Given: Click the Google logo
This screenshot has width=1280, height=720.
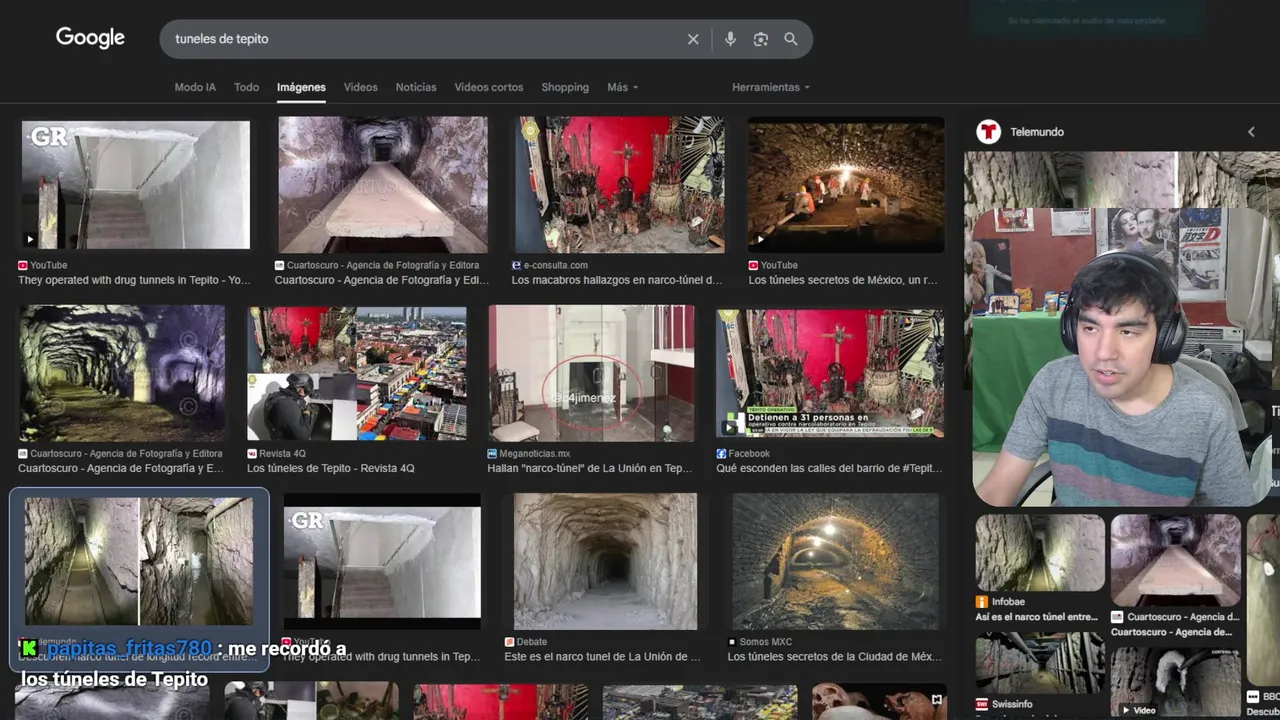Looking at the screenshot, I should (90, 38).
